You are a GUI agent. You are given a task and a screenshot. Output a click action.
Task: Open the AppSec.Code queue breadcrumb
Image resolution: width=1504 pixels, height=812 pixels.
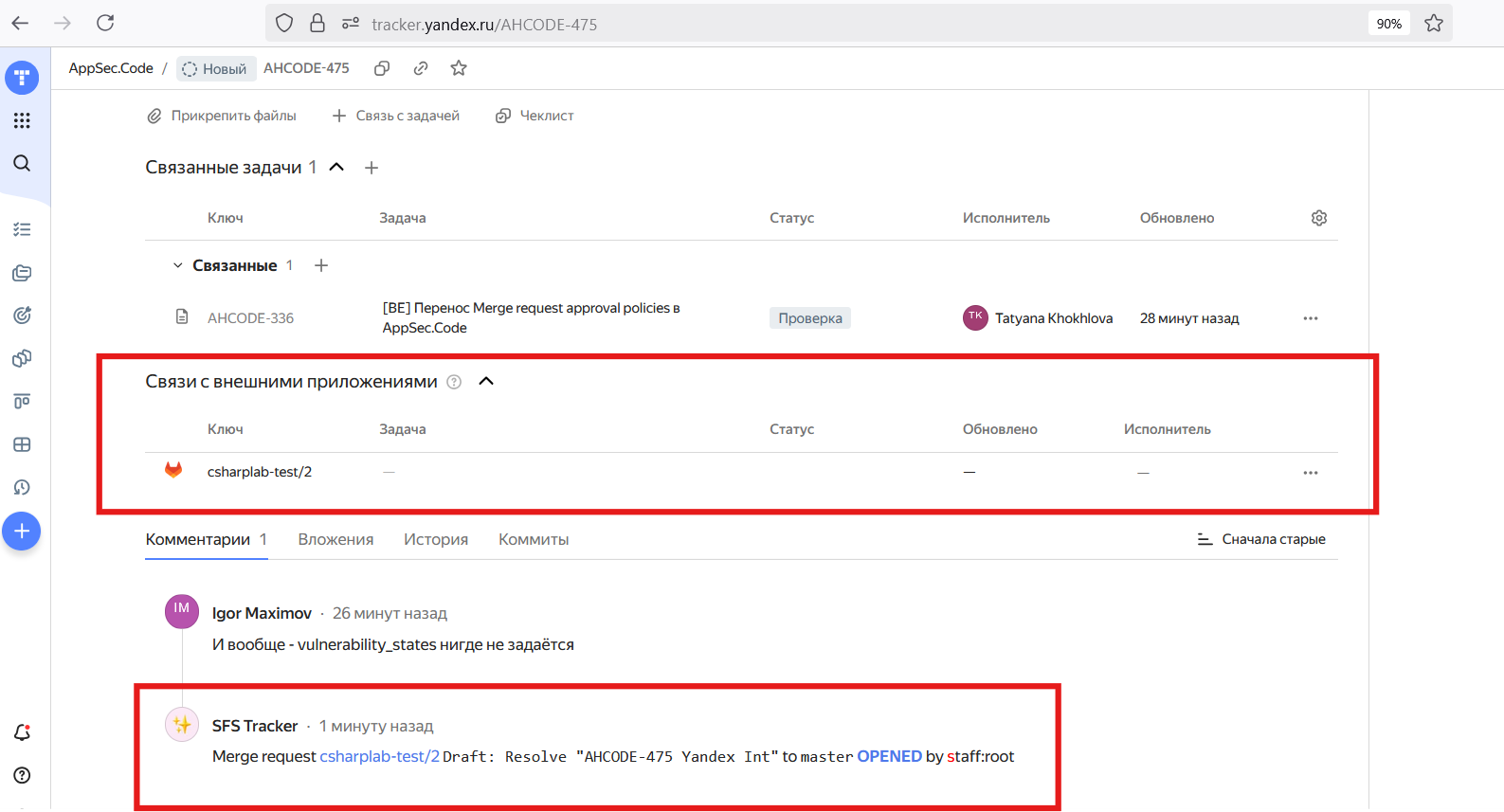coord(111,68)
